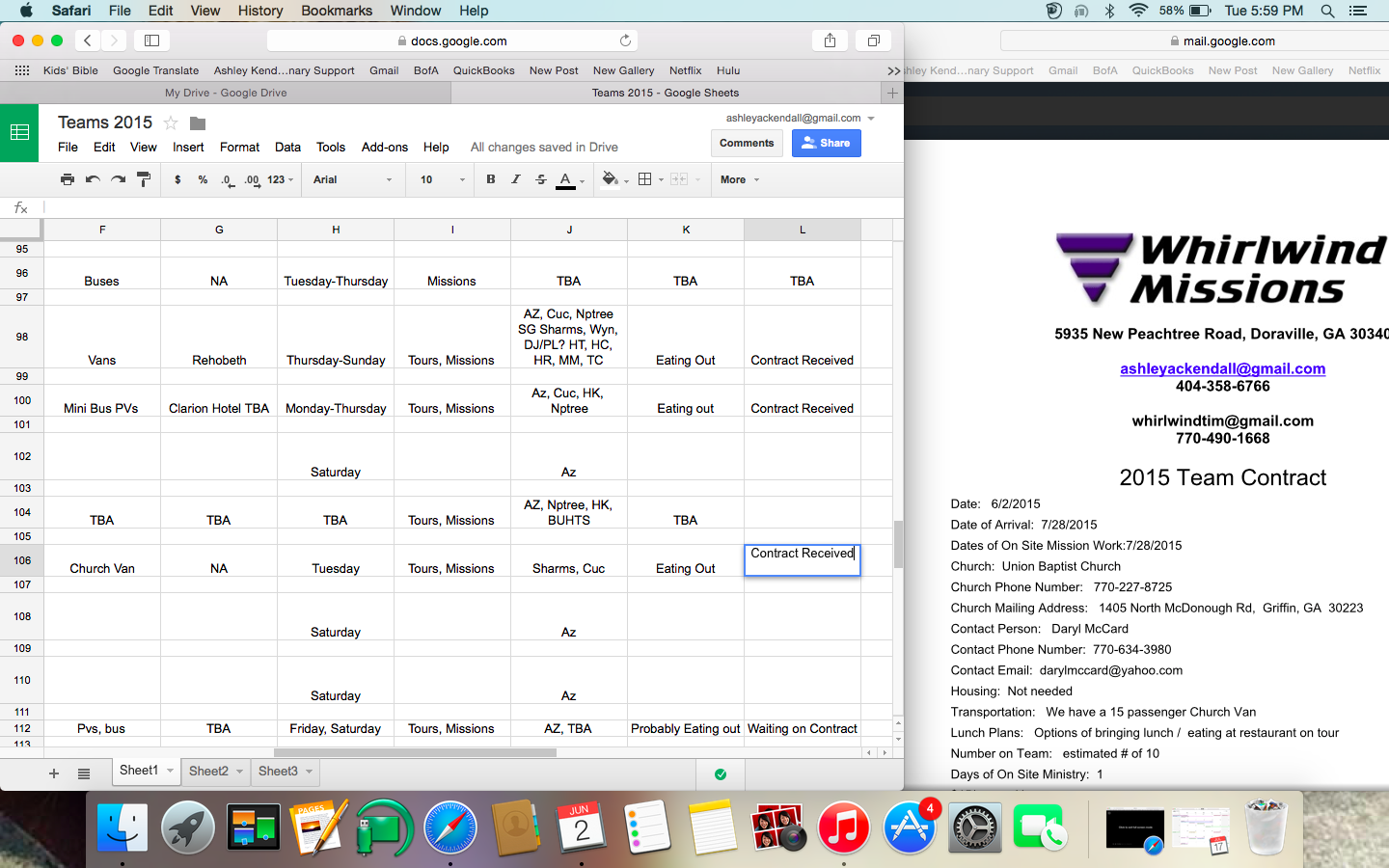Screen dimensions: 1389x868
Task: Switch to the Sheet2 tab
Action: (x=208, y=771)
